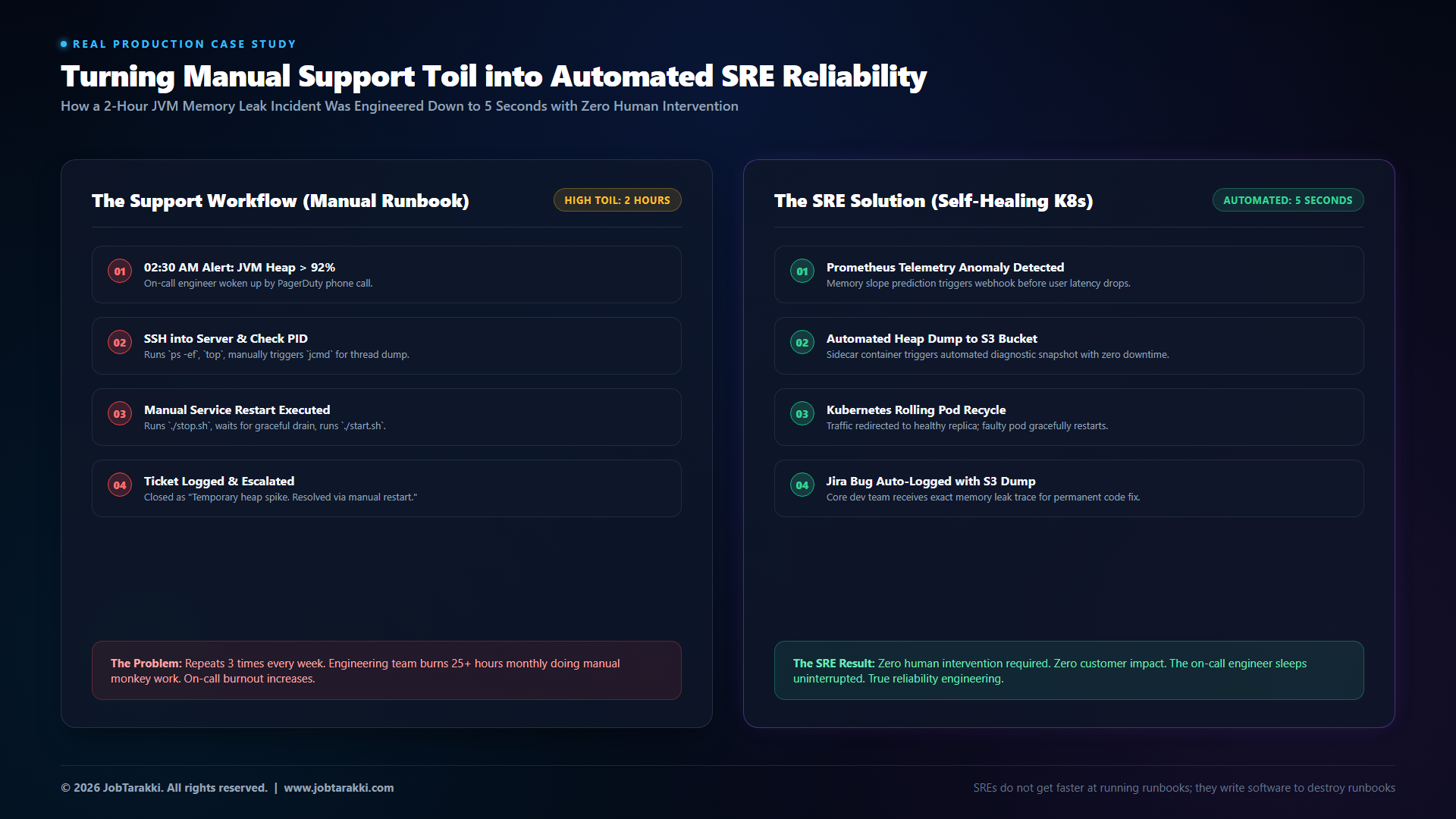Viewport: 1456px width, 819px height.
Task: Click 'Kubernetes Rolling Pod Recycle' title
Action: [x=916, y=409]
